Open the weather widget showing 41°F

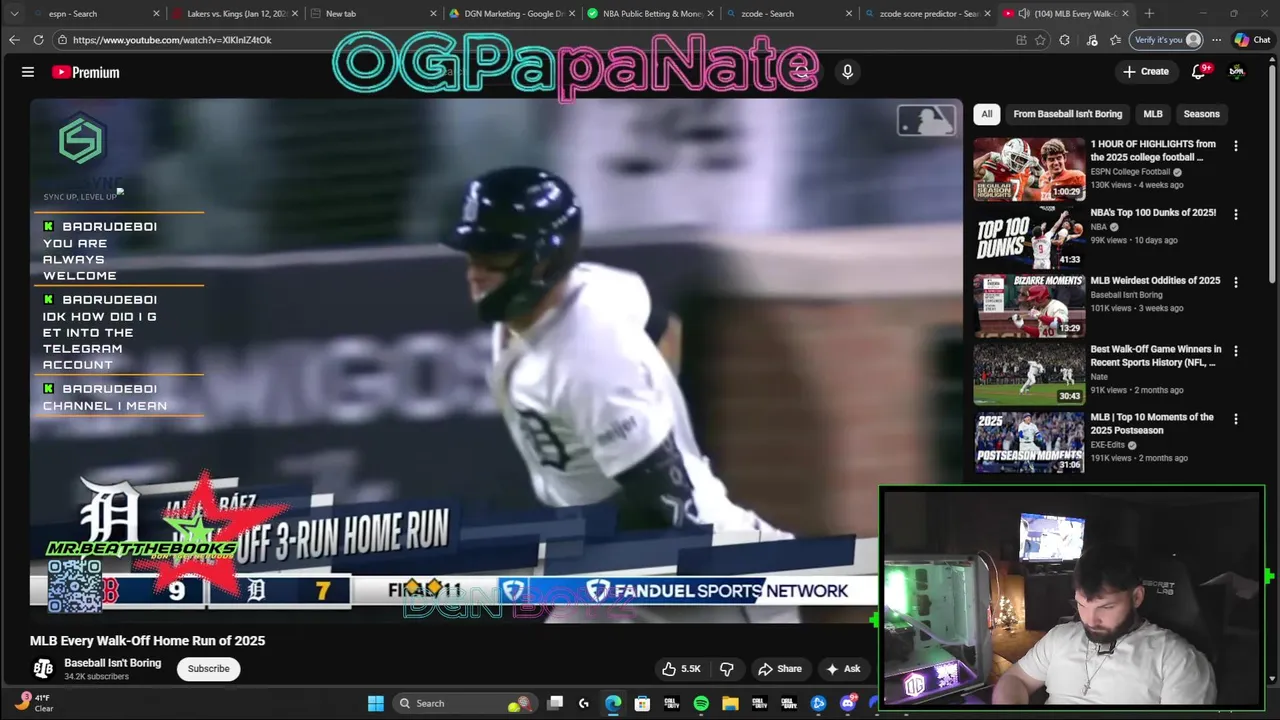tap(33, 703)
